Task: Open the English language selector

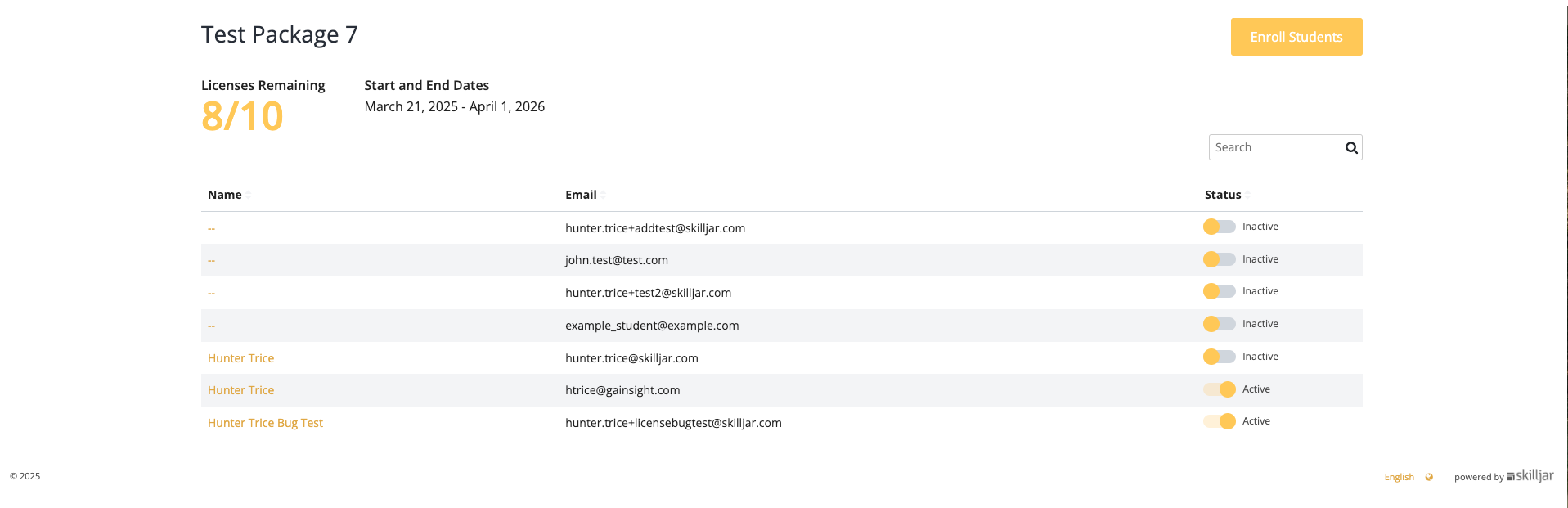Action: (1399, 477)
